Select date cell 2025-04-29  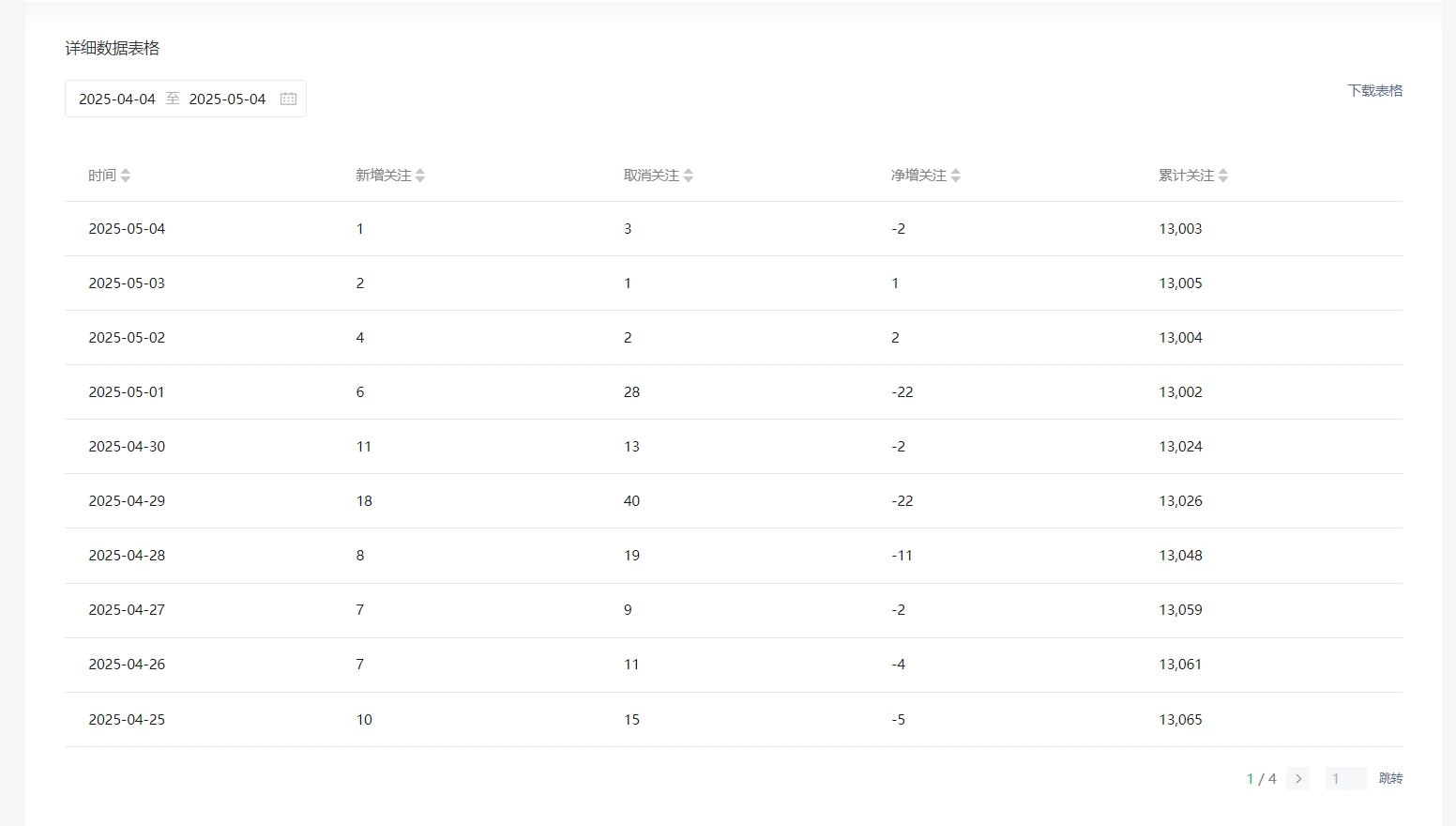(x=127, y=501)
